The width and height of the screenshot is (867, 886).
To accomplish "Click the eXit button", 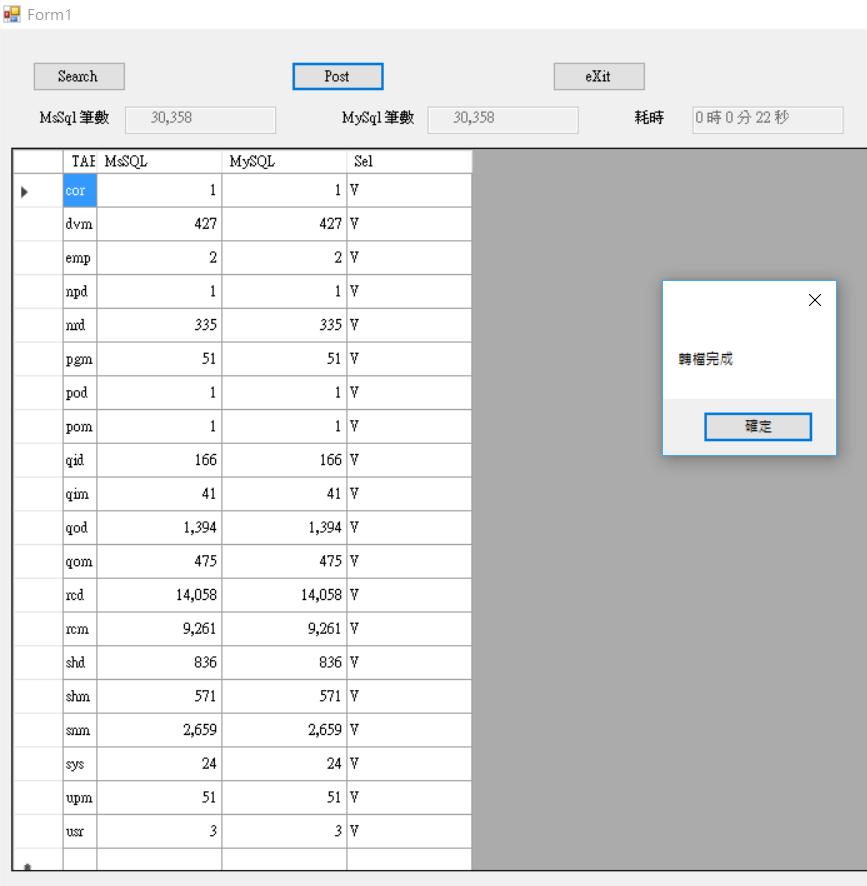I will (x=599, y=76).
